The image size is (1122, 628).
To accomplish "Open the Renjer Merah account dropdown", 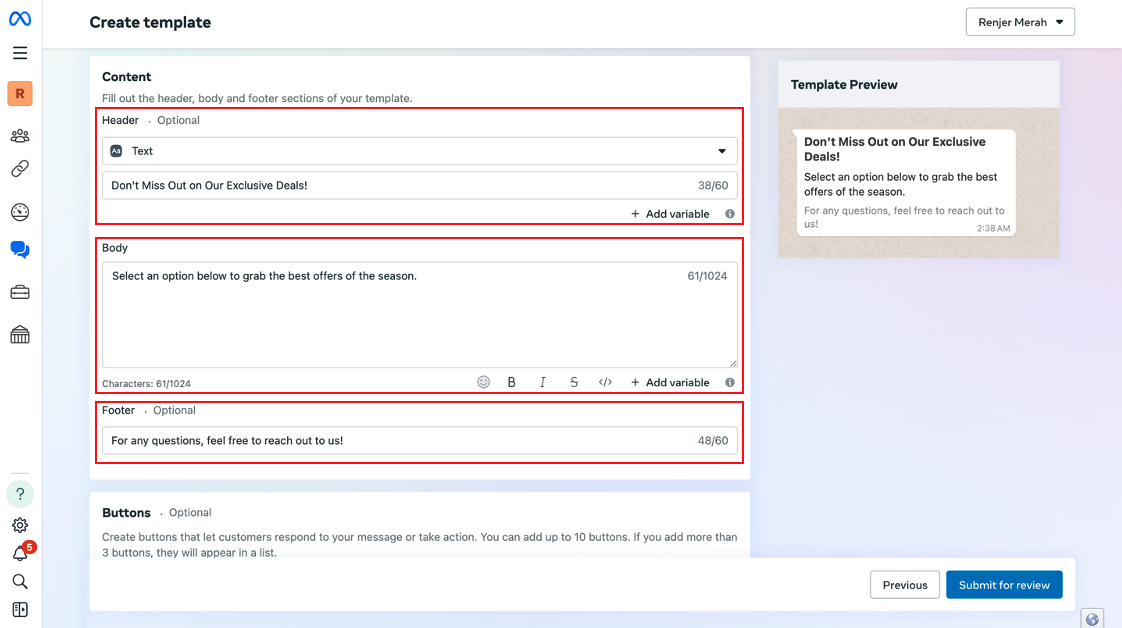I will [1020, 22].
